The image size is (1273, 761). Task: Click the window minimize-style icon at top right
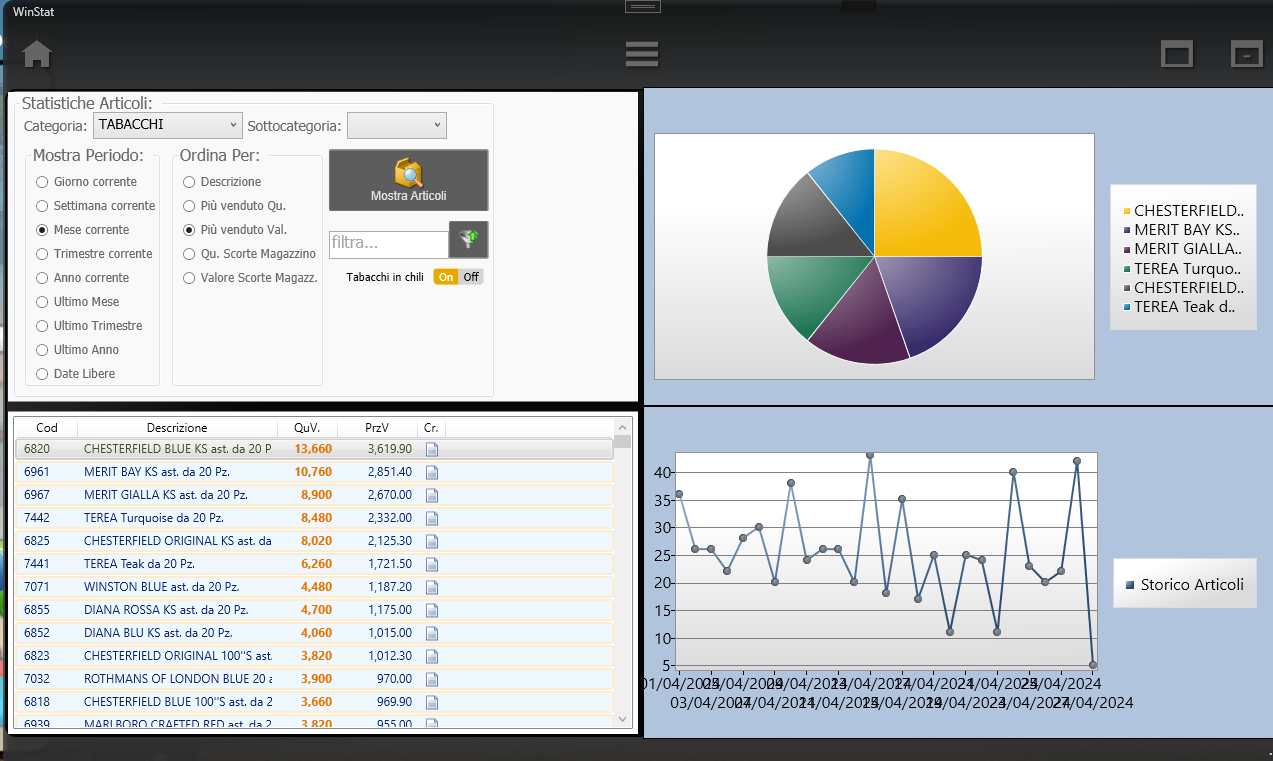pos(1246,54)
